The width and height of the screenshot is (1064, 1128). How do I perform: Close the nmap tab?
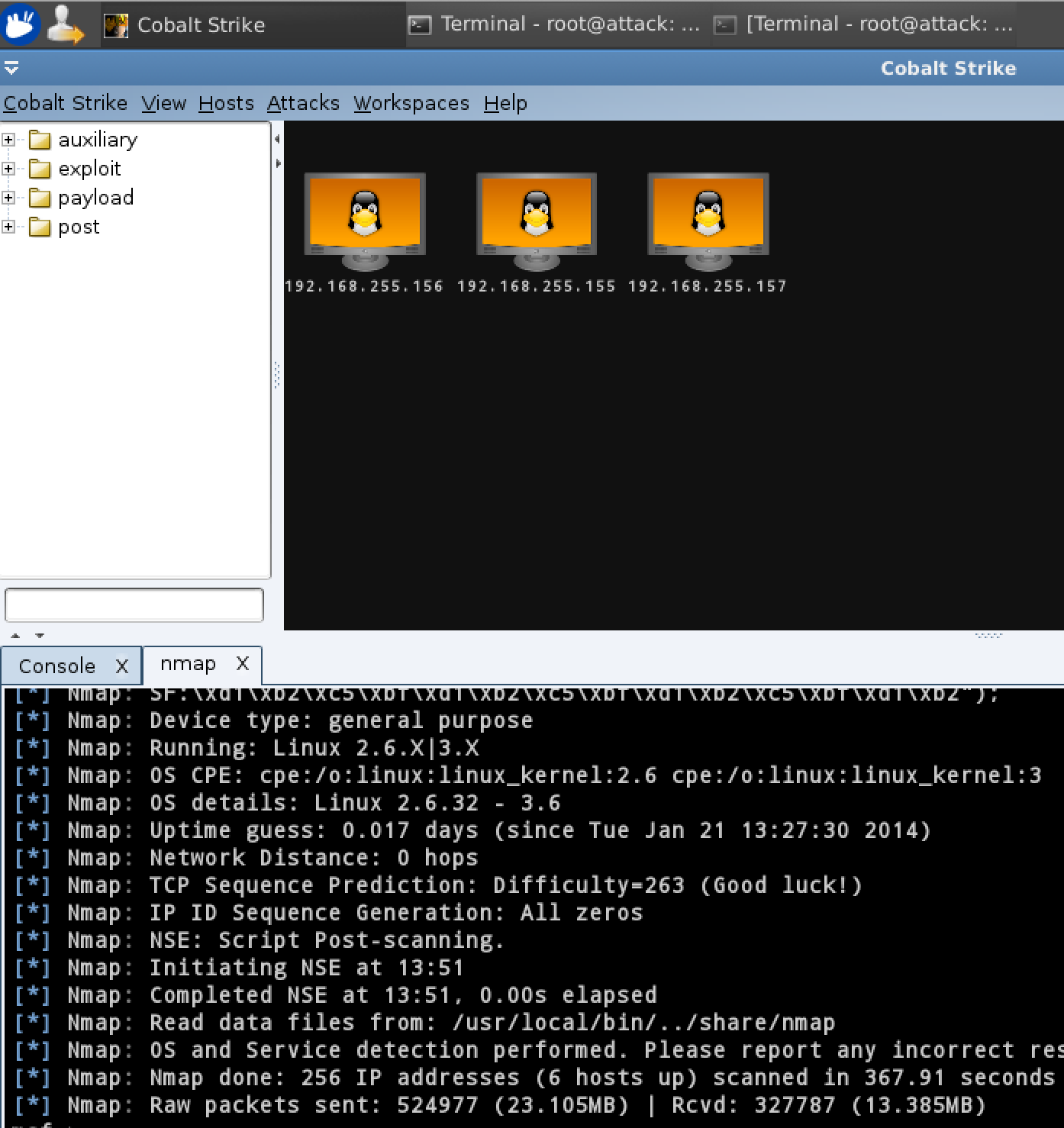tap(243, 664)
